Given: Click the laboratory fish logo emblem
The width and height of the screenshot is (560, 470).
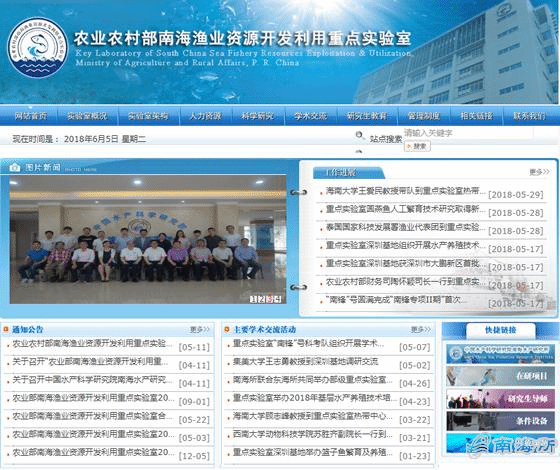Looking at the screenshot, I should click(38, 48).
